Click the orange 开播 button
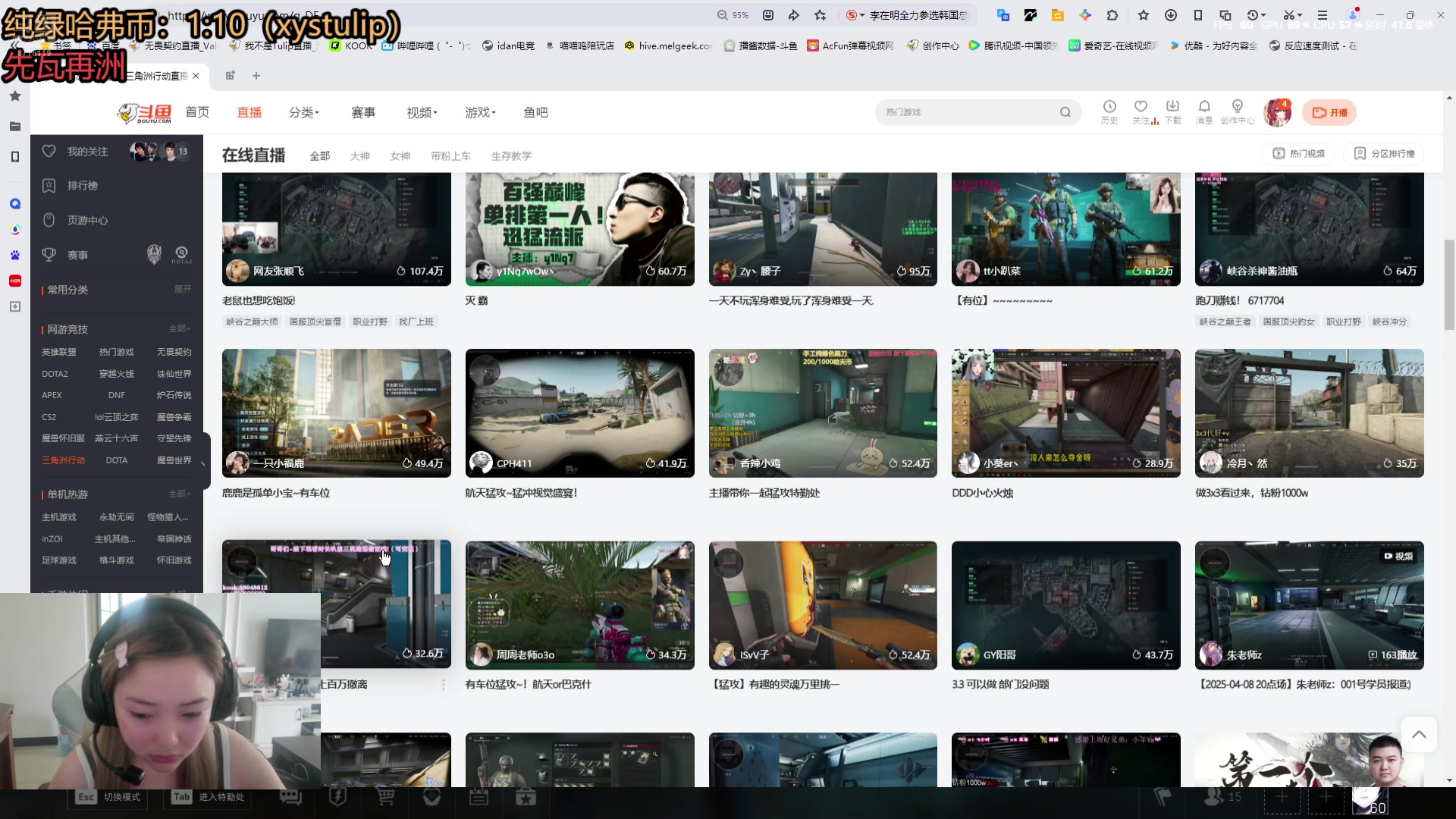 1329,112
